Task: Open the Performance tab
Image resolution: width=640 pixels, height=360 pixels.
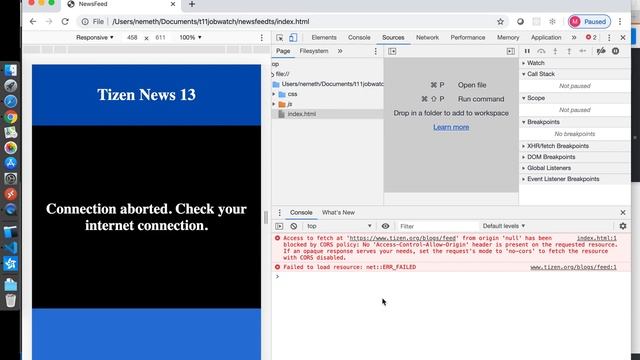Action: 468,38
